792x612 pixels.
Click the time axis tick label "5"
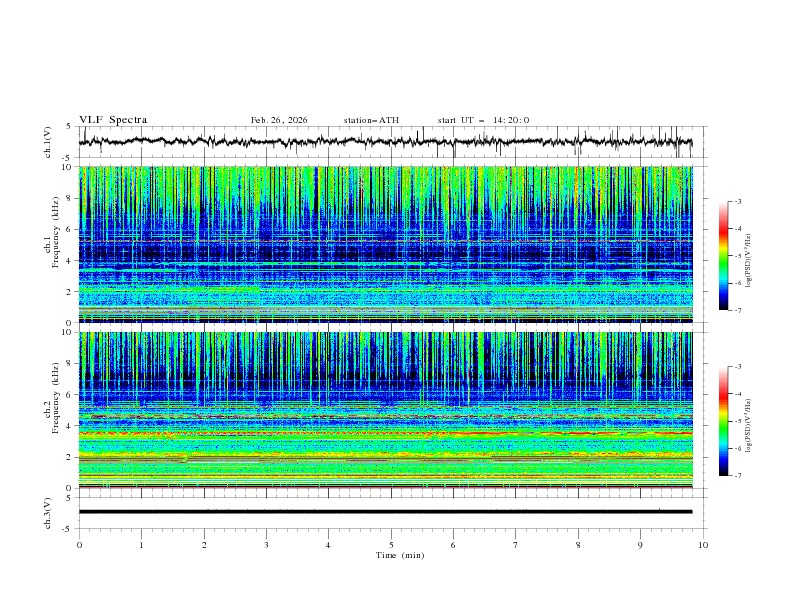click(391, 545)
